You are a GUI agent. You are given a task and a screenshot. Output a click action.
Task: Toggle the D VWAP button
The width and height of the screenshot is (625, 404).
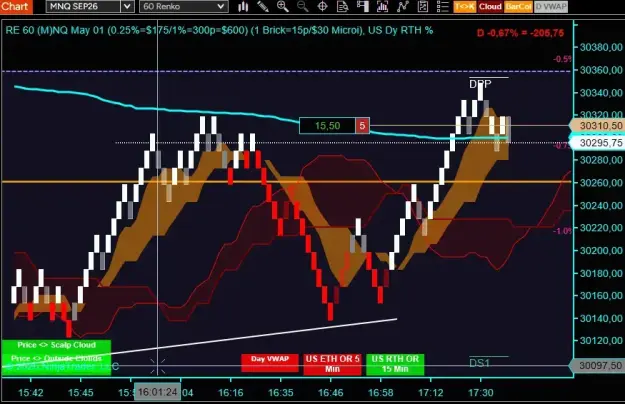(x=551, y=6)
